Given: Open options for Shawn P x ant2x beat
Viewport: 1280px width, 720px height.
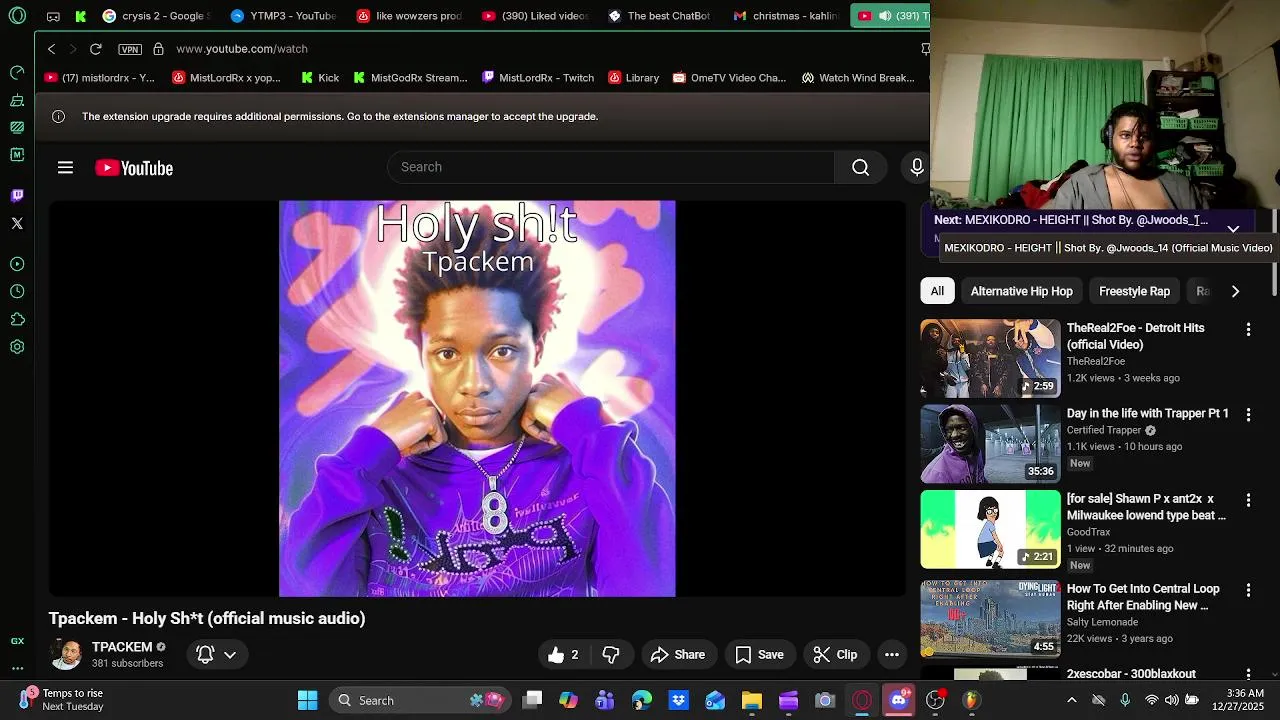Looking at the screenshot, I should click(1248, 500).
